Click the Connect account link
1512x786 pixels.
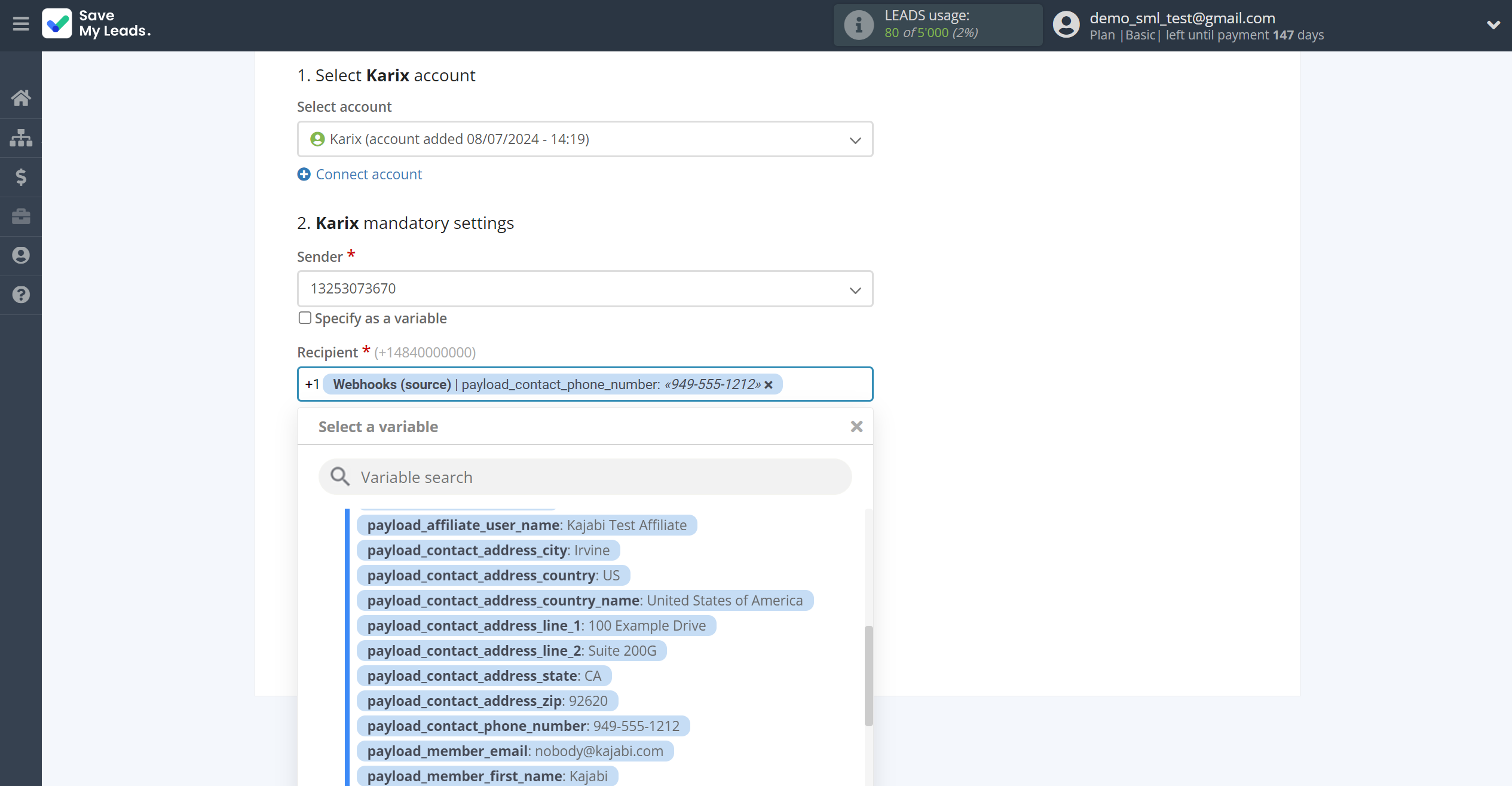coord(369,175)
